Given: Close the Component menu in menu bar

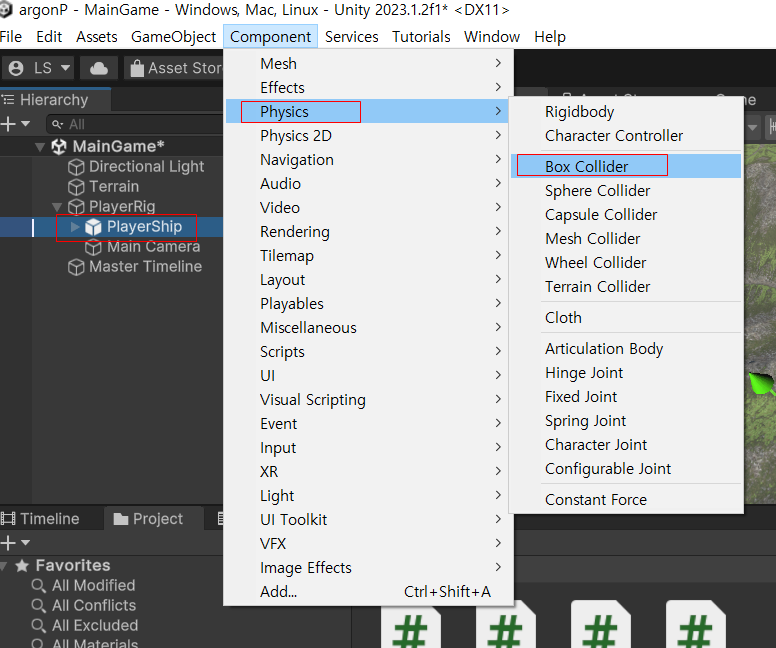Looking at the screenshot, I should click(x=270, y=37).
